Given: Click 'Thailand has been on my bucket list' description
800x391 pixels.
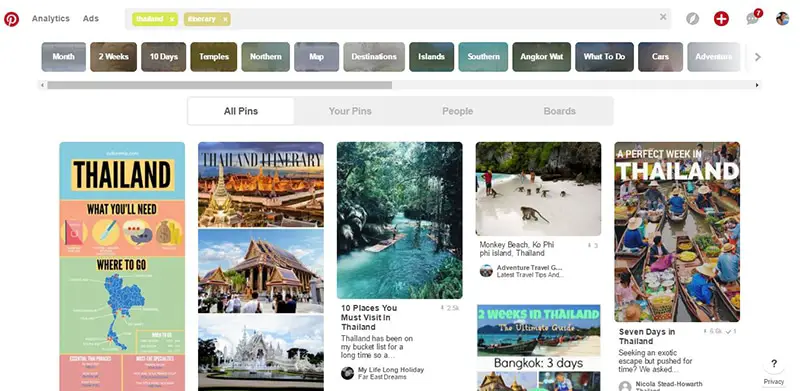Looking at the screenshot, I should point(377,347).
